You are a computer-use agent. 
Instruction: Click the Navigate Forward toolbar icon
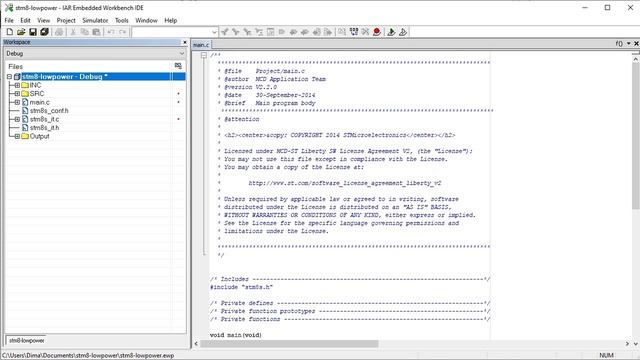[x=328, y=32]
